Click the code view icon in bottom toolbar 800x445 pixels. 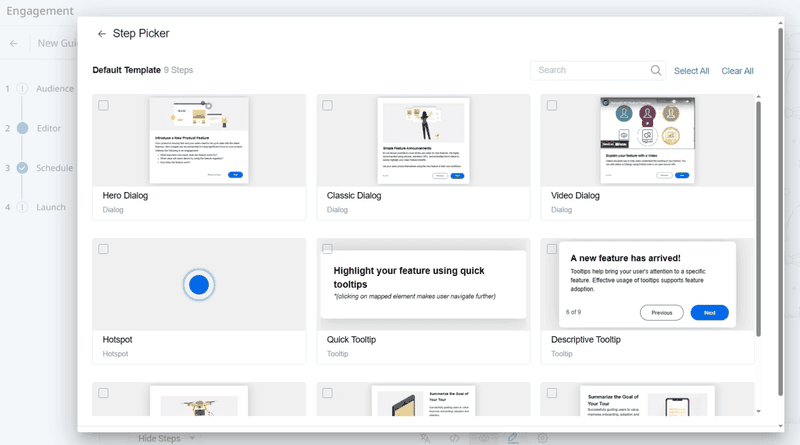pyautogui.click(x=454, y=438)
